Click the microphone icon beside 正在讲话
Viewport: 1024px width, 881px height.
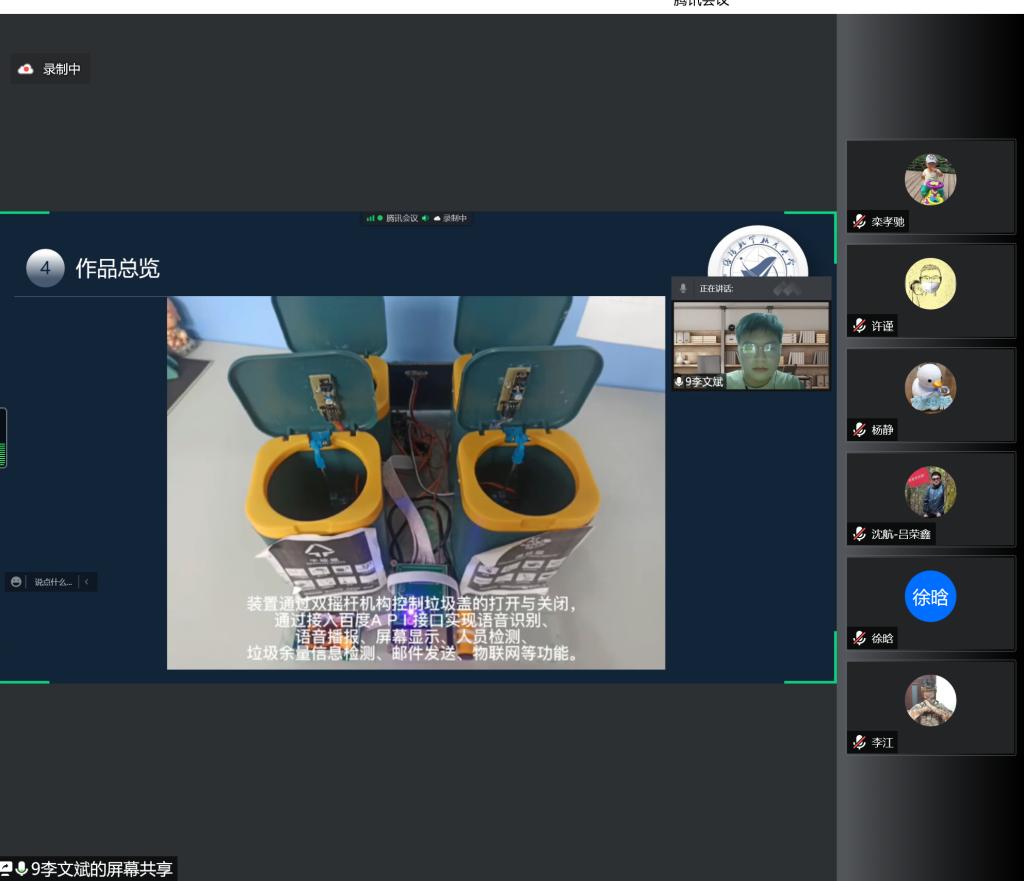click(x=683, y=289)
